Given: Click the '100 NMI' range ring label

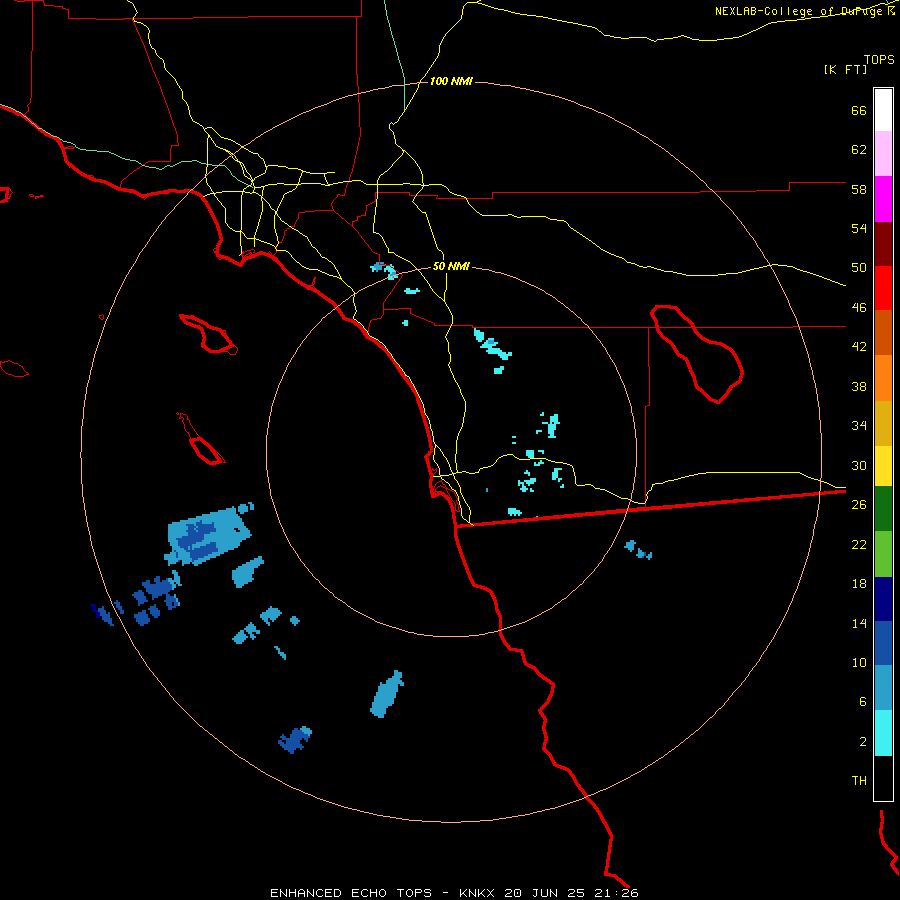Looking at the screenshot, I should pyautogui.click(x=451, y=82).
